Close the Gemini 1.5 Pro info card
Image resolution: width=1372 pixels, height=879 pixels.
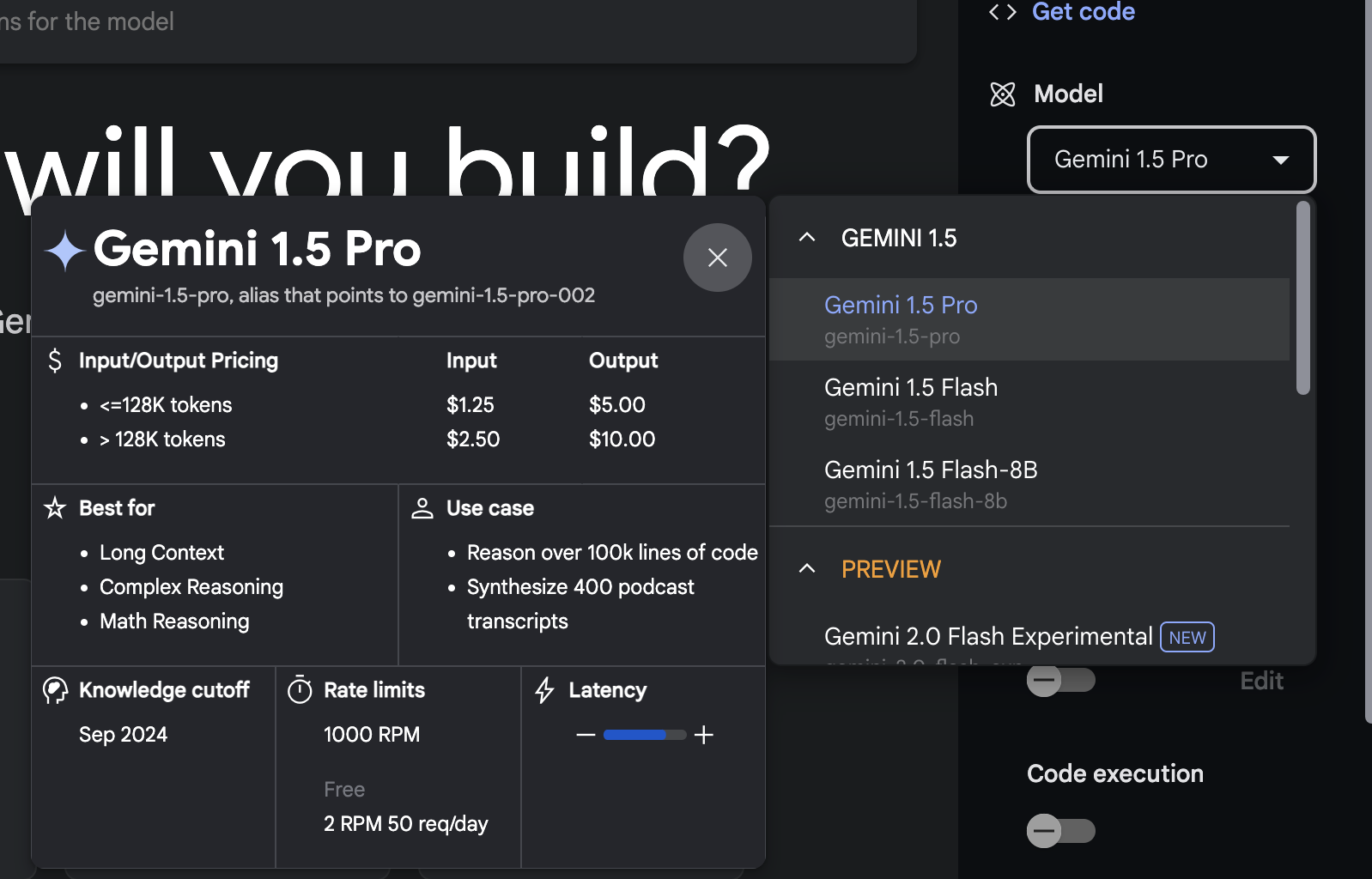coord(717,258)
